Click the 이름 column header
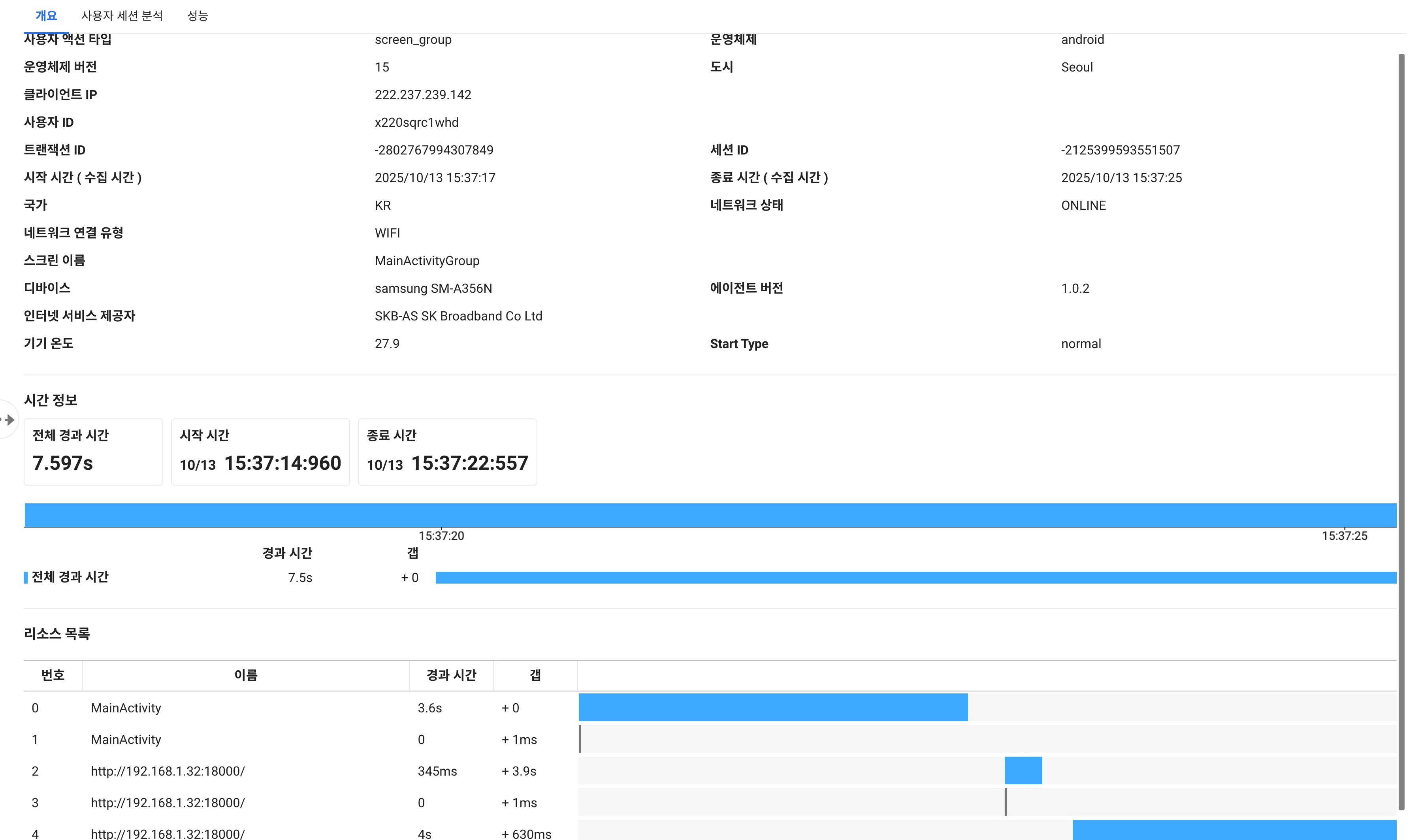This screenshot has width=1420, height=840. 246,675
